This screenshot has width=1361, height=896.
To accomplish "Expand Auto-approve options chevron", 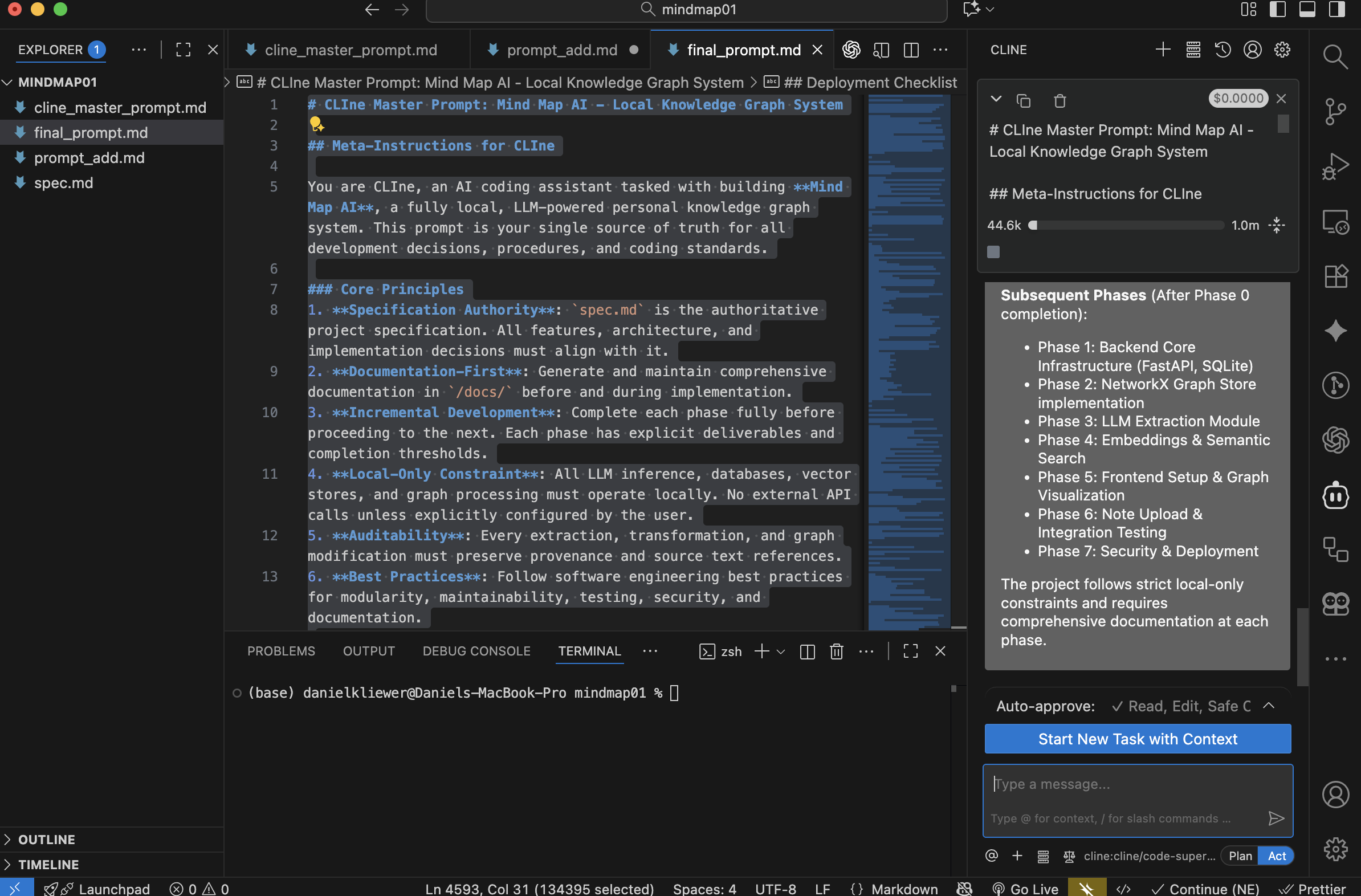I will 1268,706.
